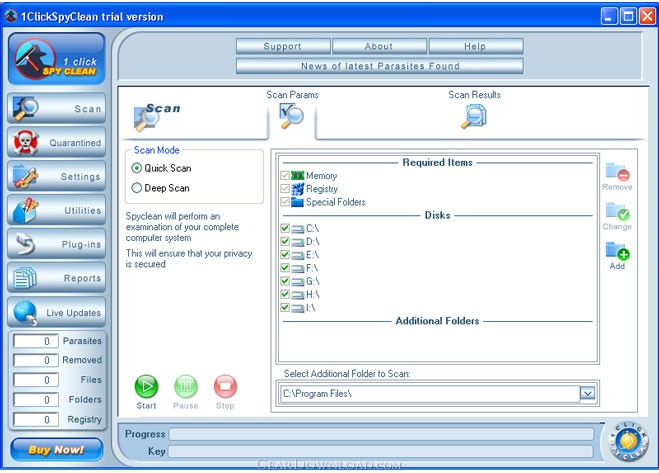Uncheck the H:\ disk checkbox
Image resolution: width=659 pixels, height=473 pixels.
285,294
